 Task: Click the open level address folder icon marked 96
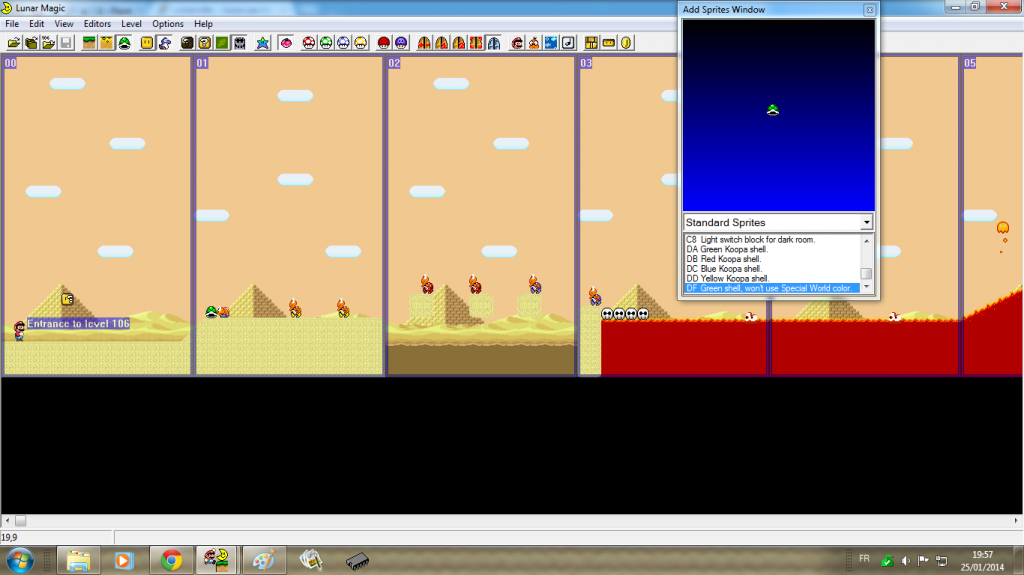48,43
